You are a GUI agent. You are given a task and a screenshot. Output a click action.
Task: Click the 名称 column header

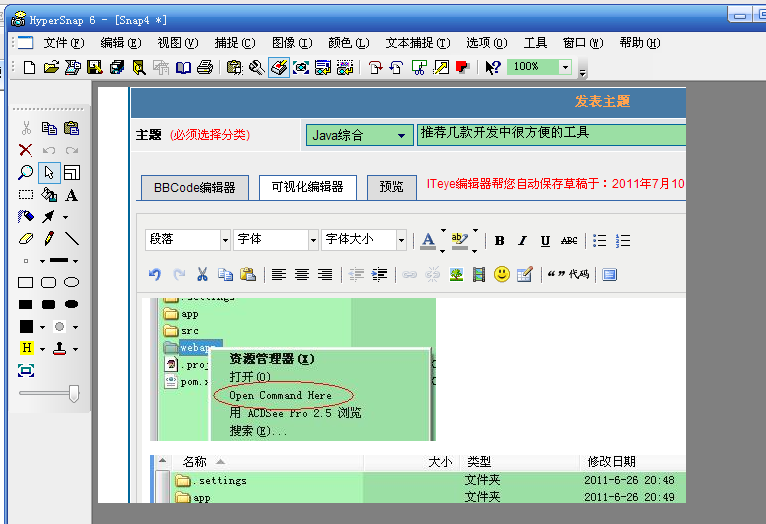pyautogui.click(x=195, y=461)
